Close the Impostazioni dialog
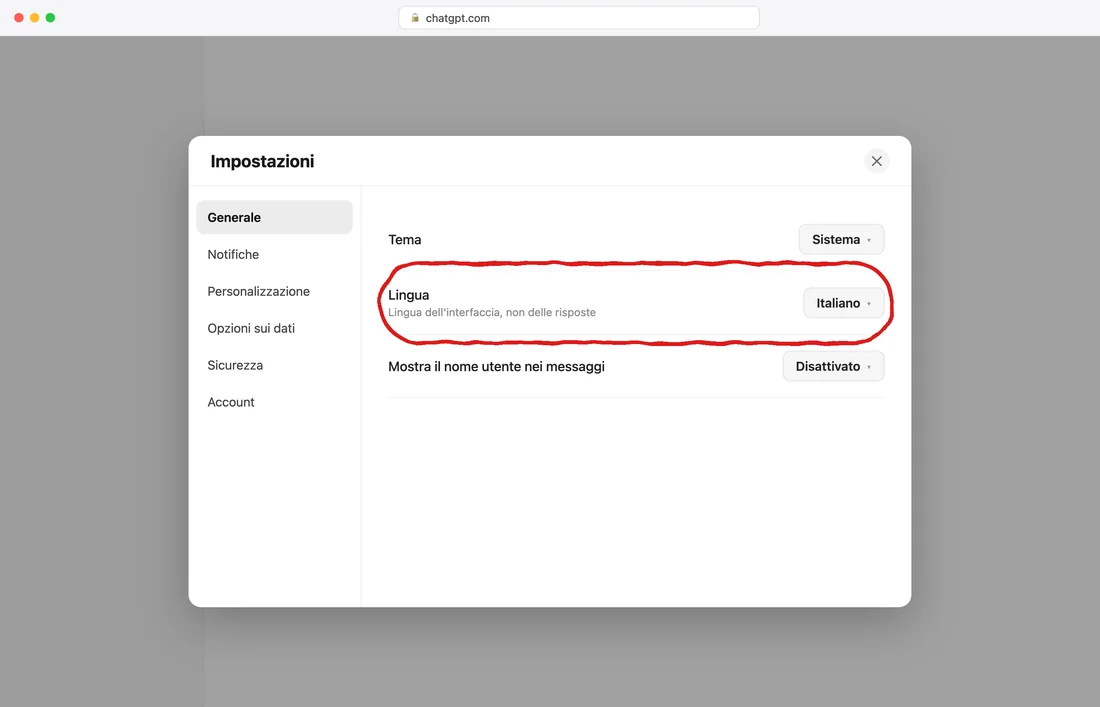 (x=876, y=161)
